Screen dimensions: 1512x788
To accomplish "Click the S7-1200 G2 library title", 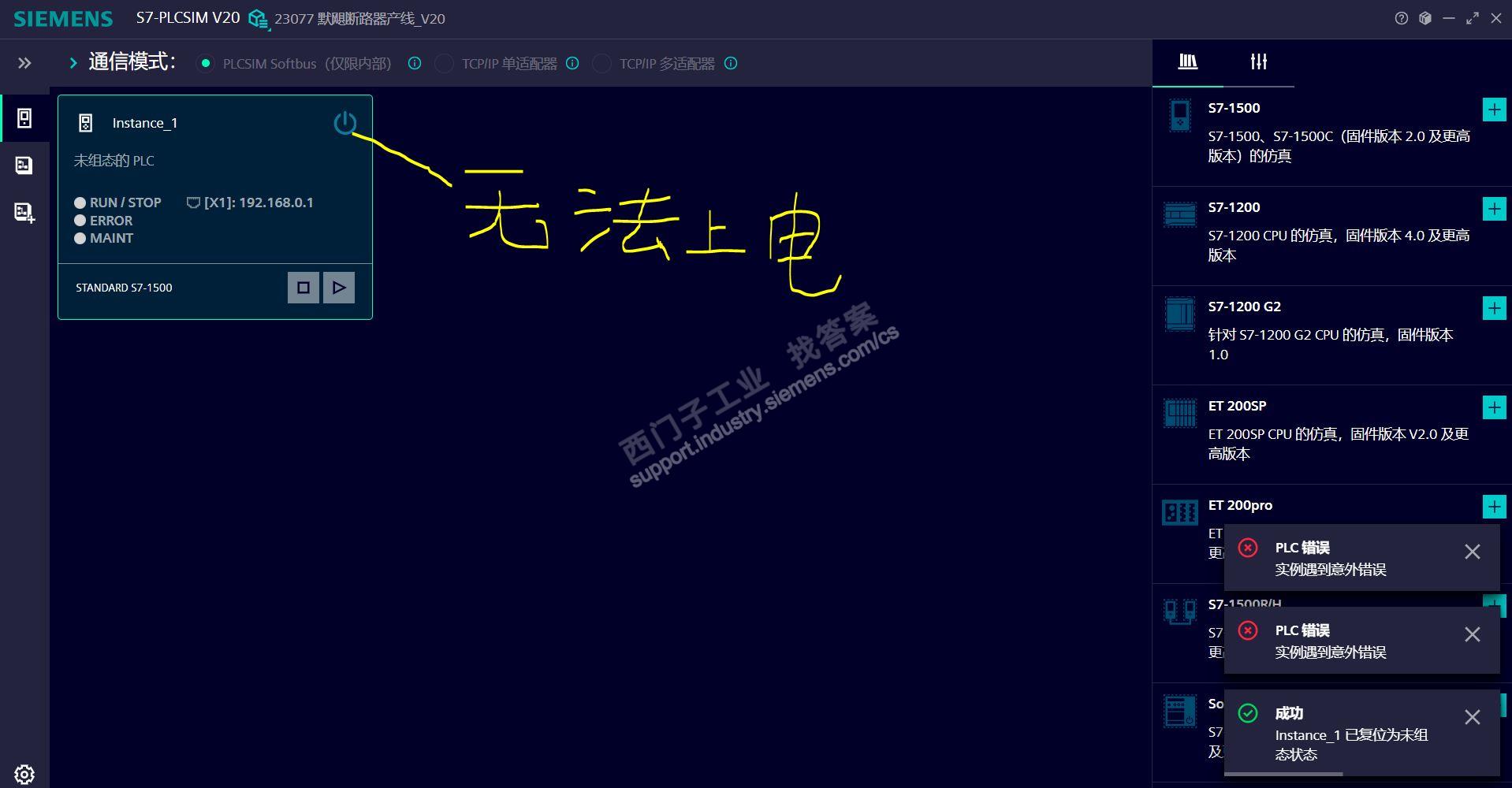I will tap(1245, 307).
